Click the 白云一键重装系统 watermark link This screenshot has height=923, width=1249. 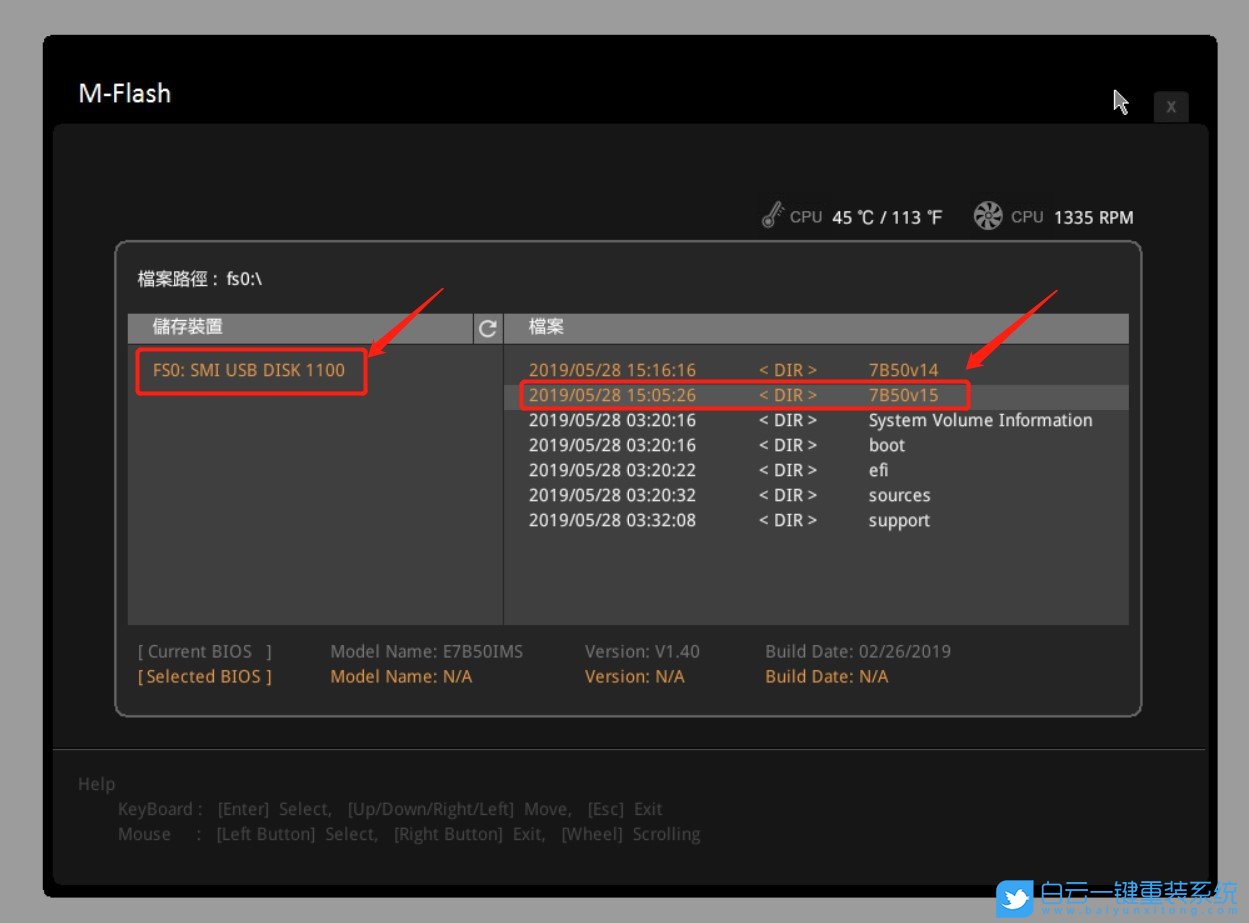click(x=1138, y=892)
